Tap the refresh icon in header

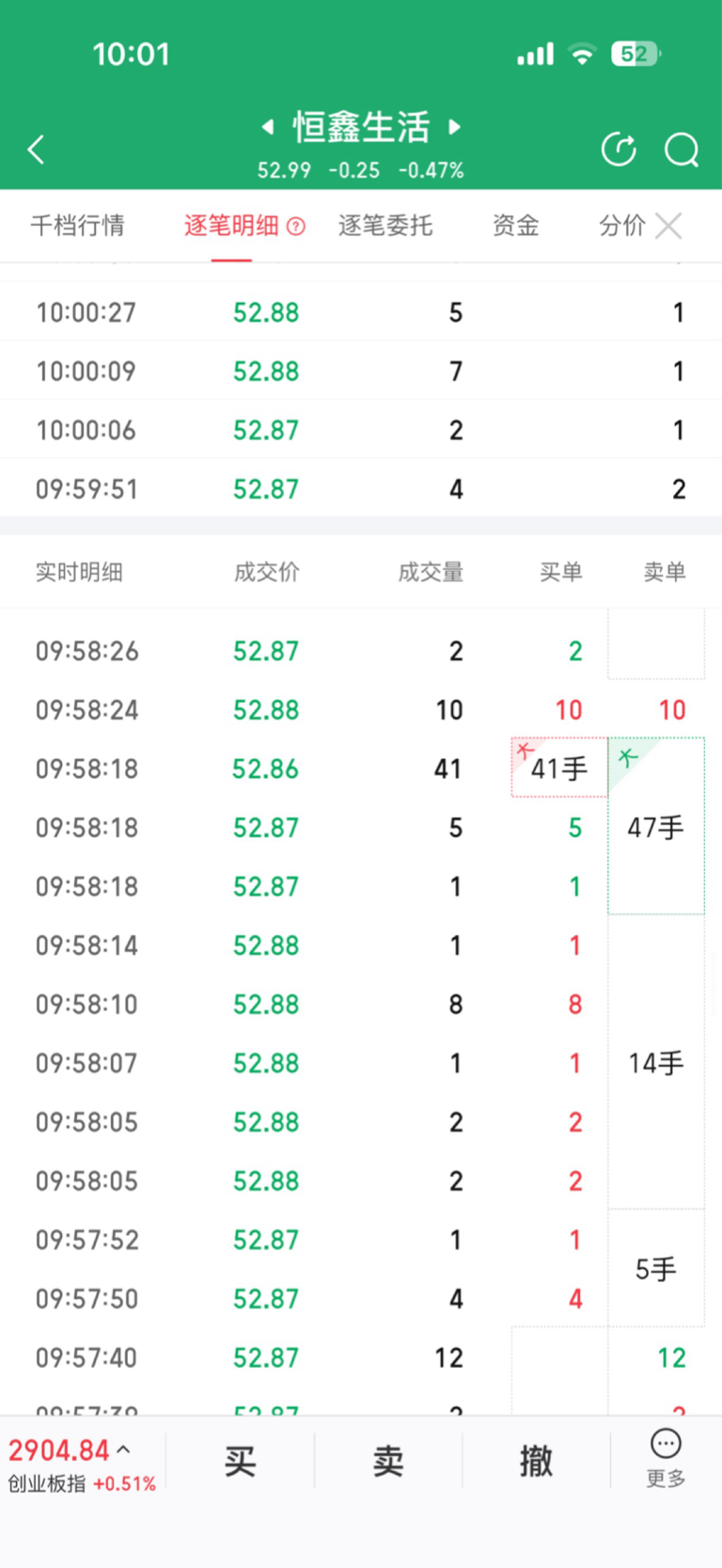tap(619, 149)
